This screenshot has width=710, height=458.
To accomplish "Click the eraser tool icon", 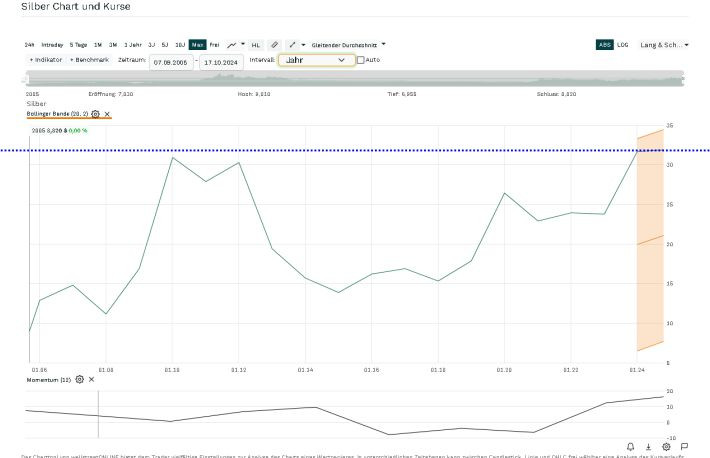I will coord(274,45).
